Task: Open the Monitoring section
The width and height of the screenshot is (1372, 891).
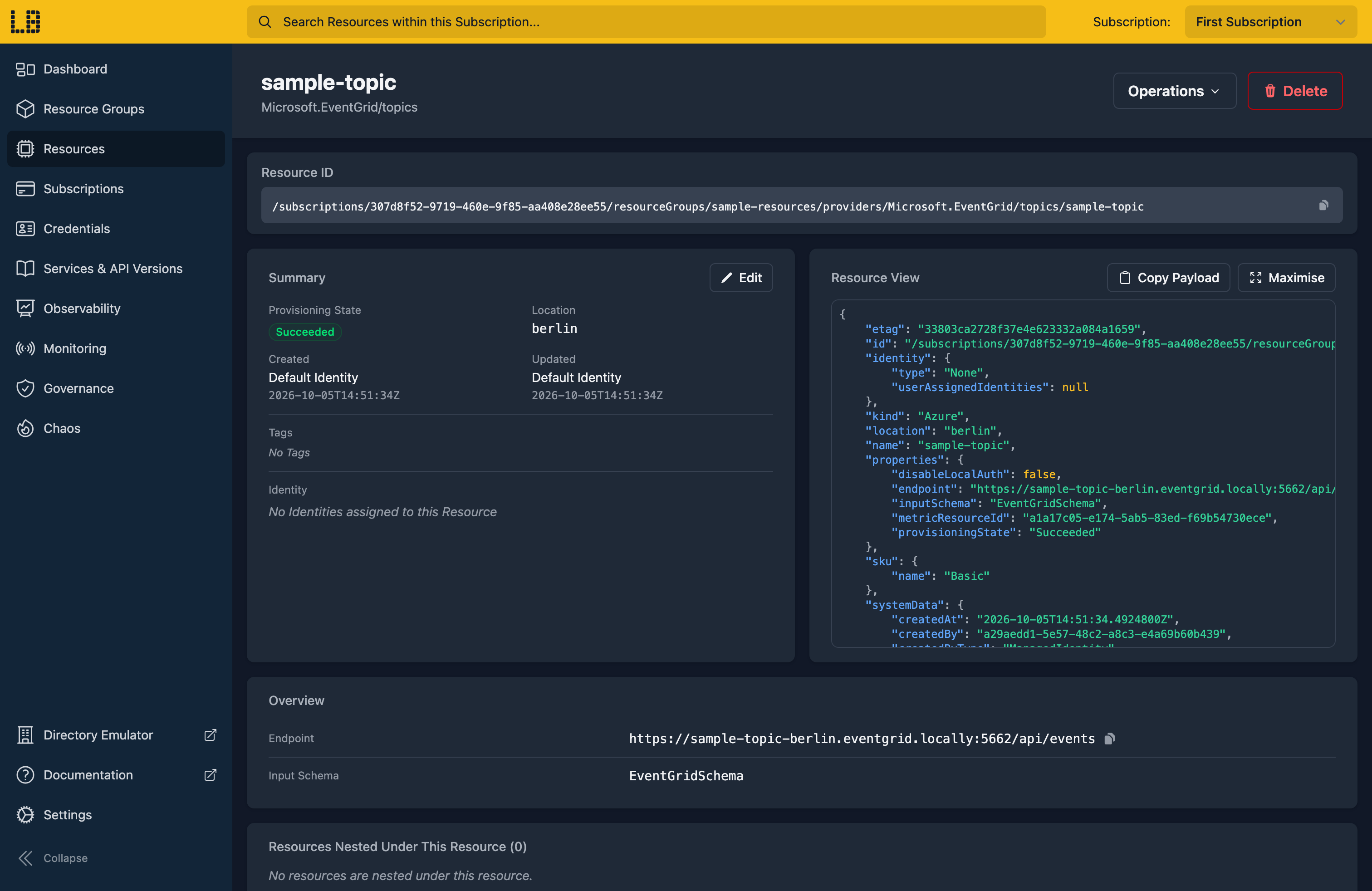Action: click(x=117, y=348)
